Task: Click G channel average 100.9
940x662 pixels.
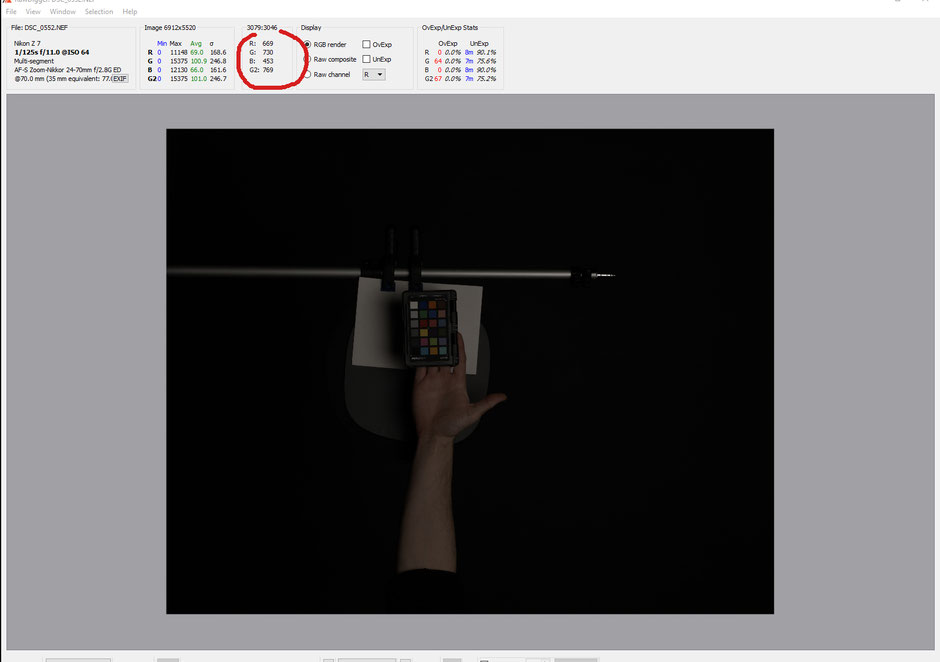Action: (x=198, y=61)
